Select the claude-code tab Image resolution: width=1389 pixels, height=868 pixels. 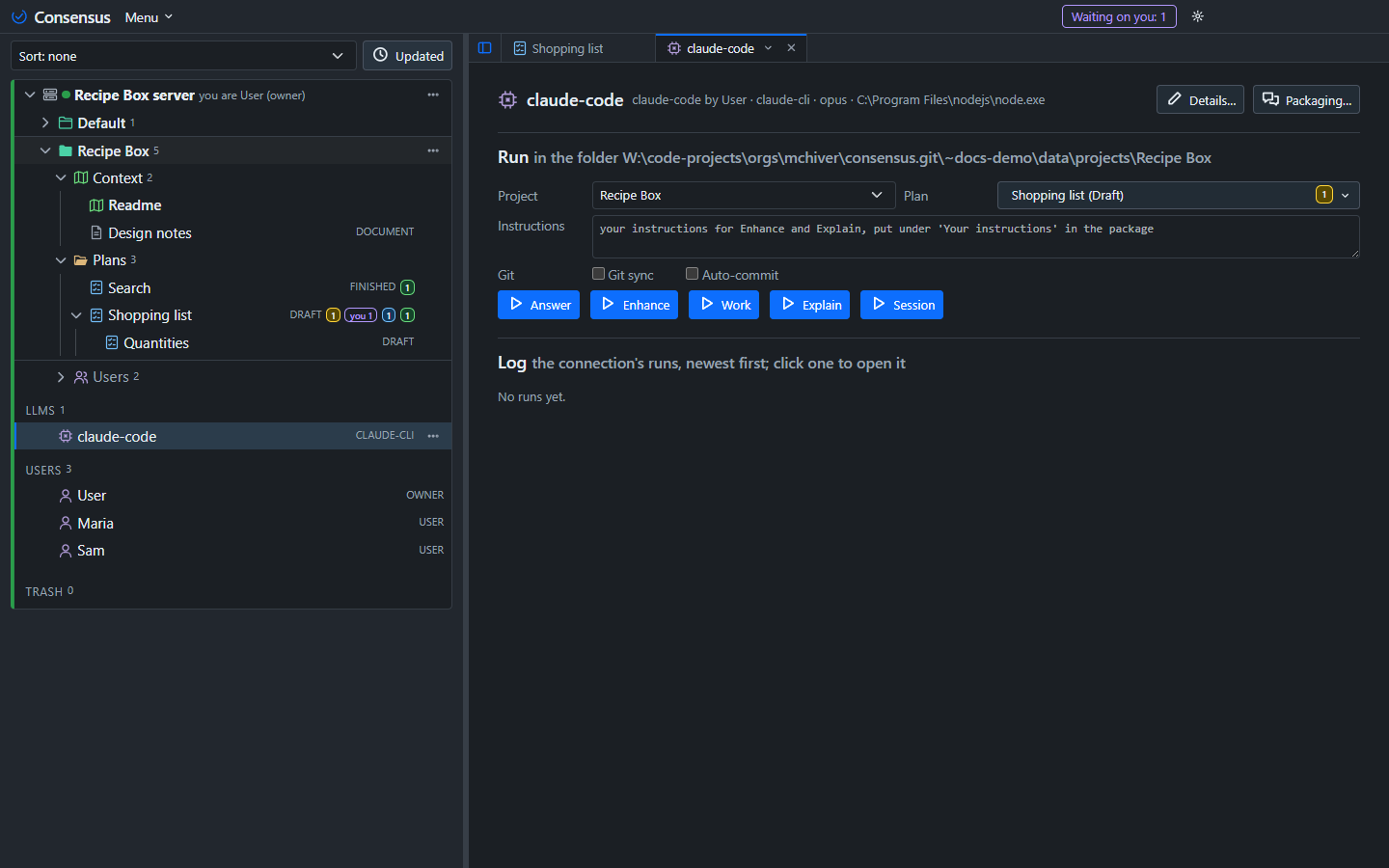pyautogui.click(x=720, y=48)
